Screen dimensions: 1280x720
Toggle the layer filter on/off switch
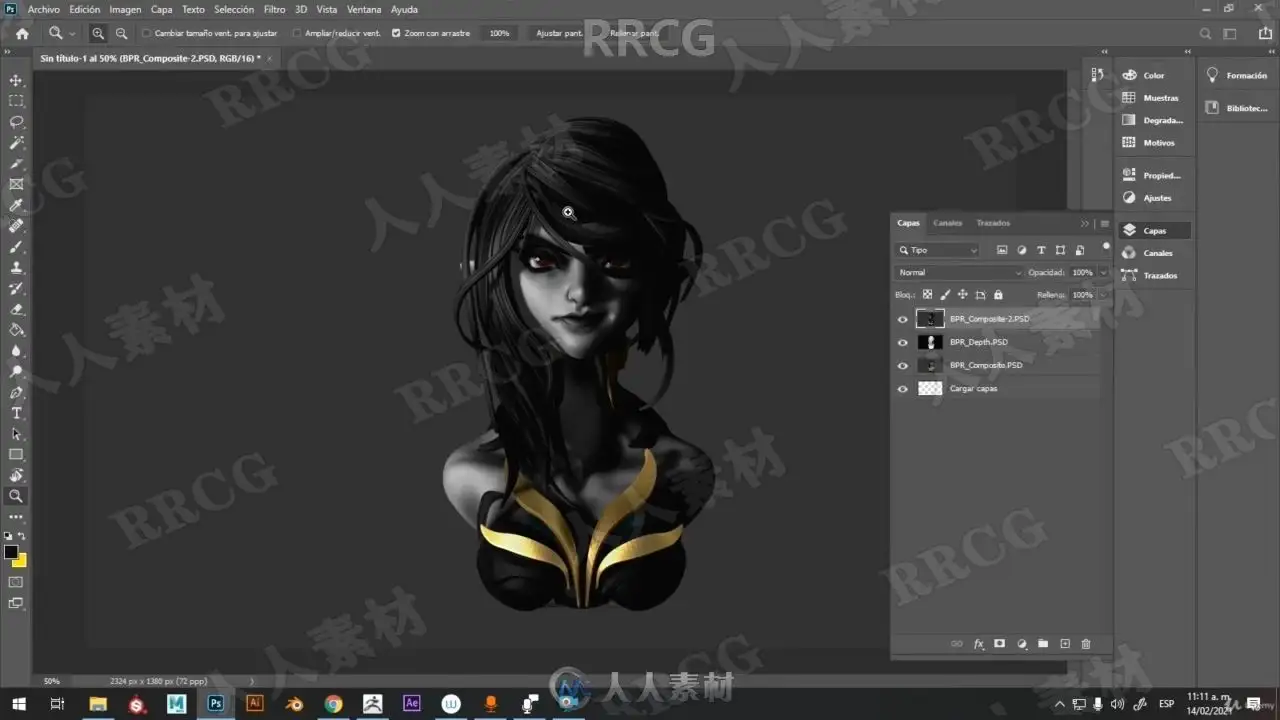point(1105,247)
